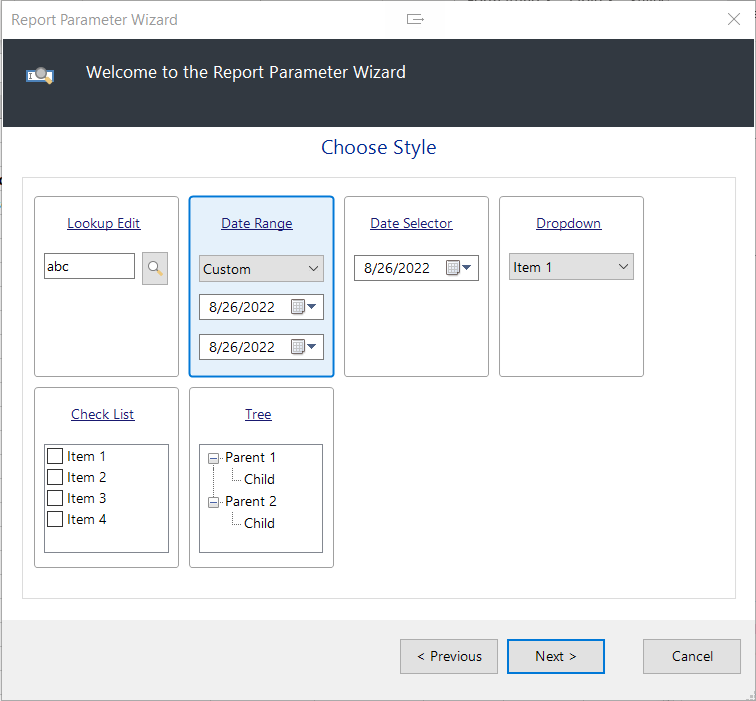Open calendar on first Date Range field

[303, 307]
